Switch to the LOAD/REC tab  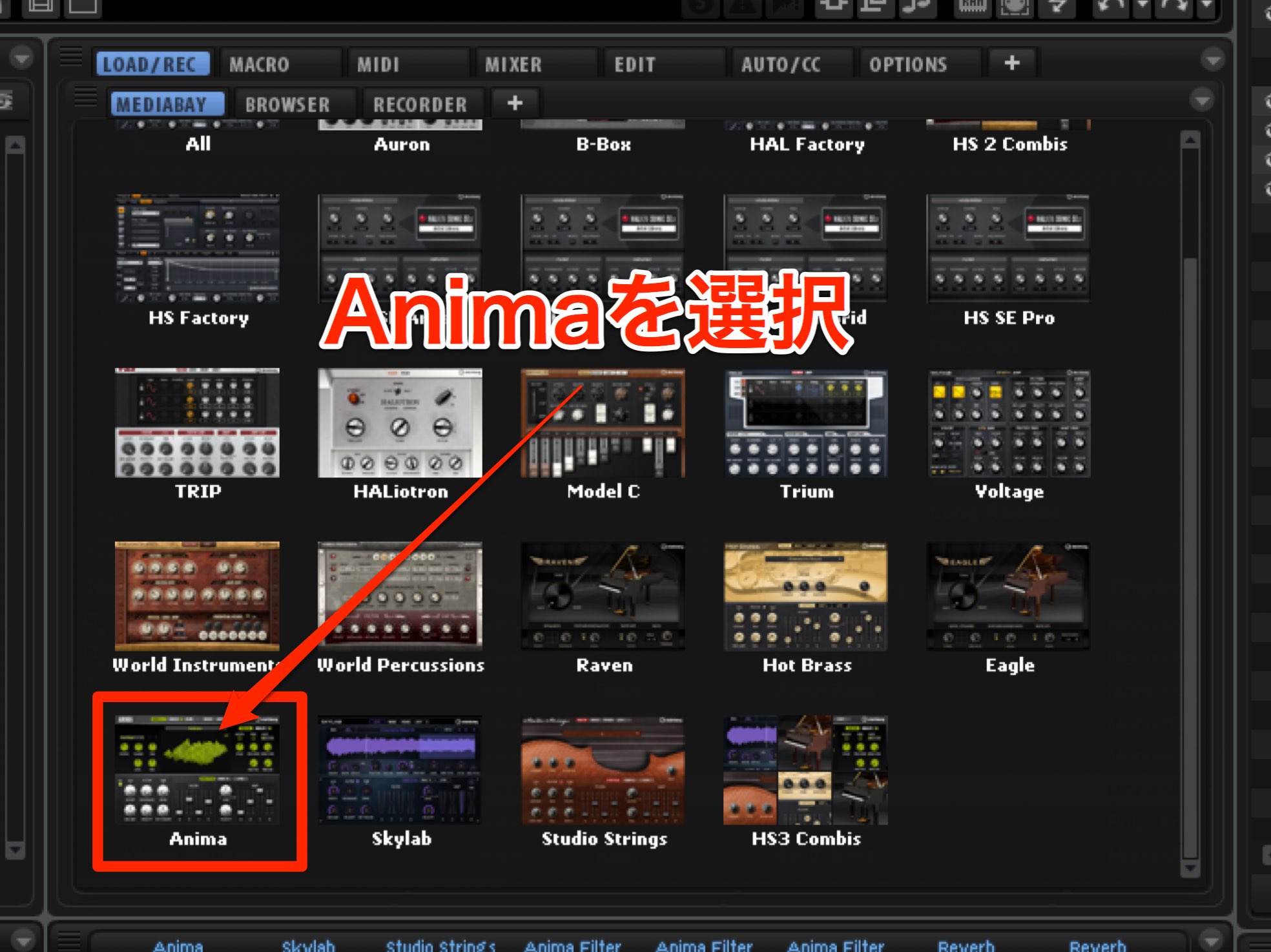click(x=153, y=64)
